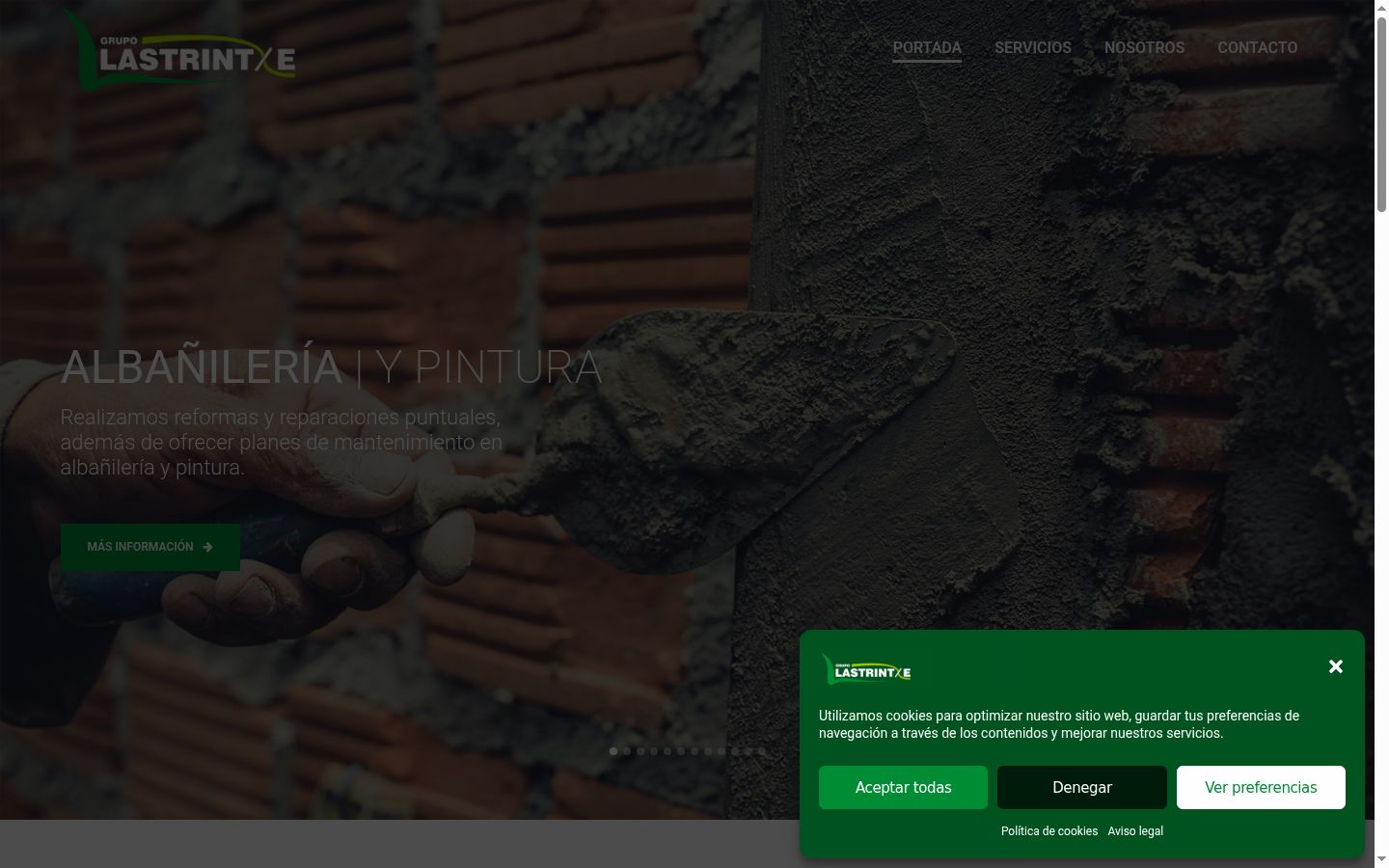The width and height of the screenshot is (1389, 868).
Task: Close the cookie consent banner with X
Action: click(x=1335, y=666)
